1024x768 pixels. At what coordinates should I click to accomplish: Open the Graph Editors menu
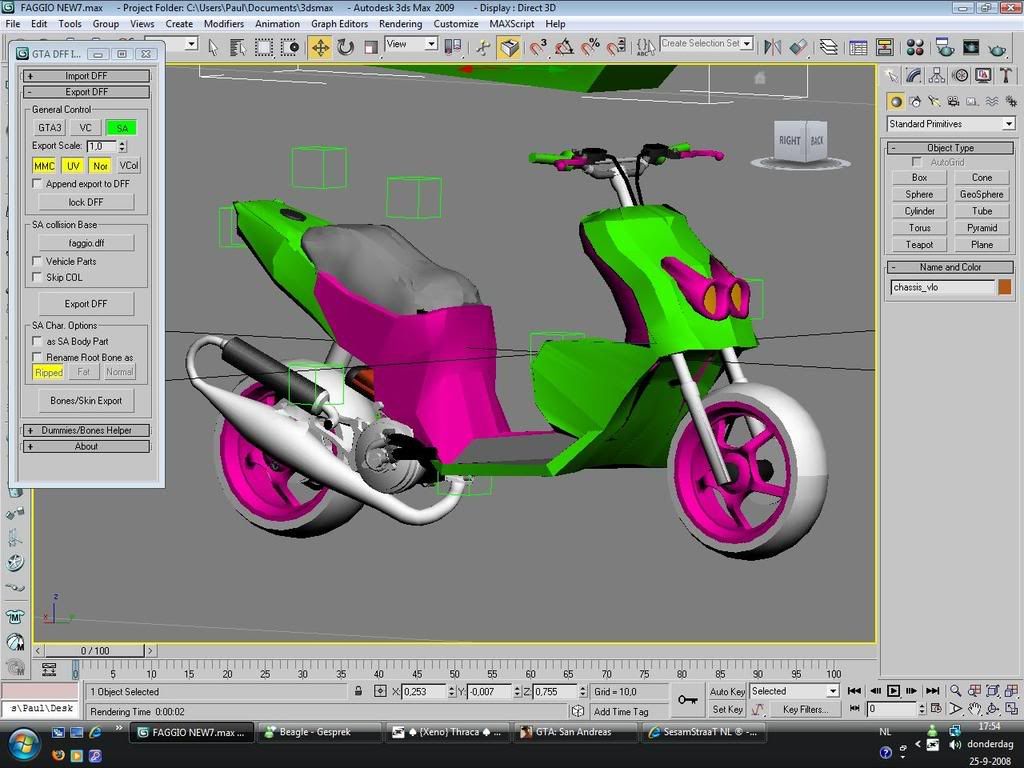(340, 24)
